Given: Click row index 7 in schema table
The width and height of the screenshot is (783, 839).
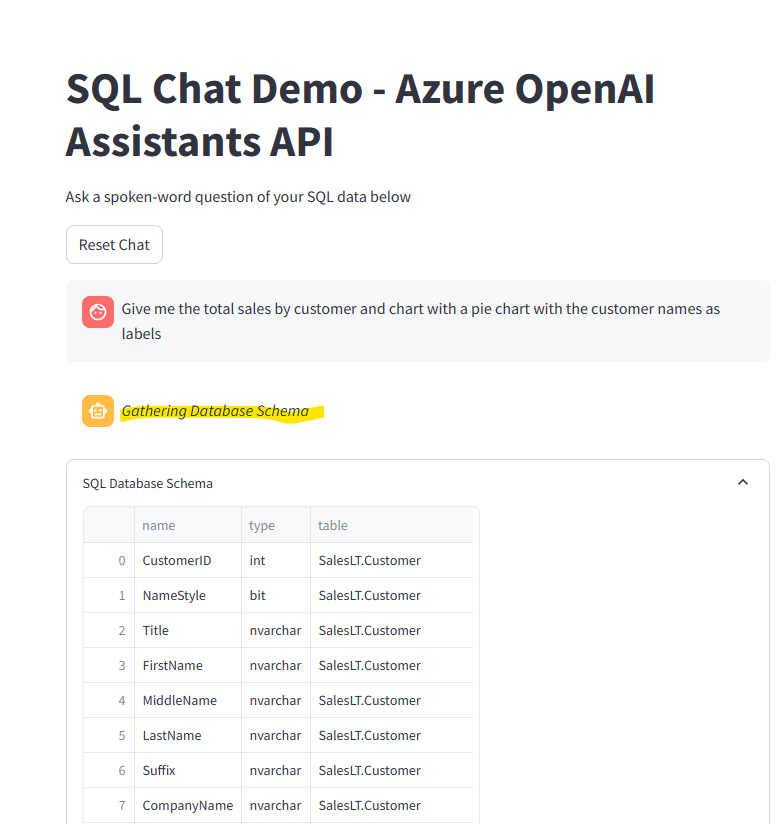Looking at the screenshot, I should 109,805.
